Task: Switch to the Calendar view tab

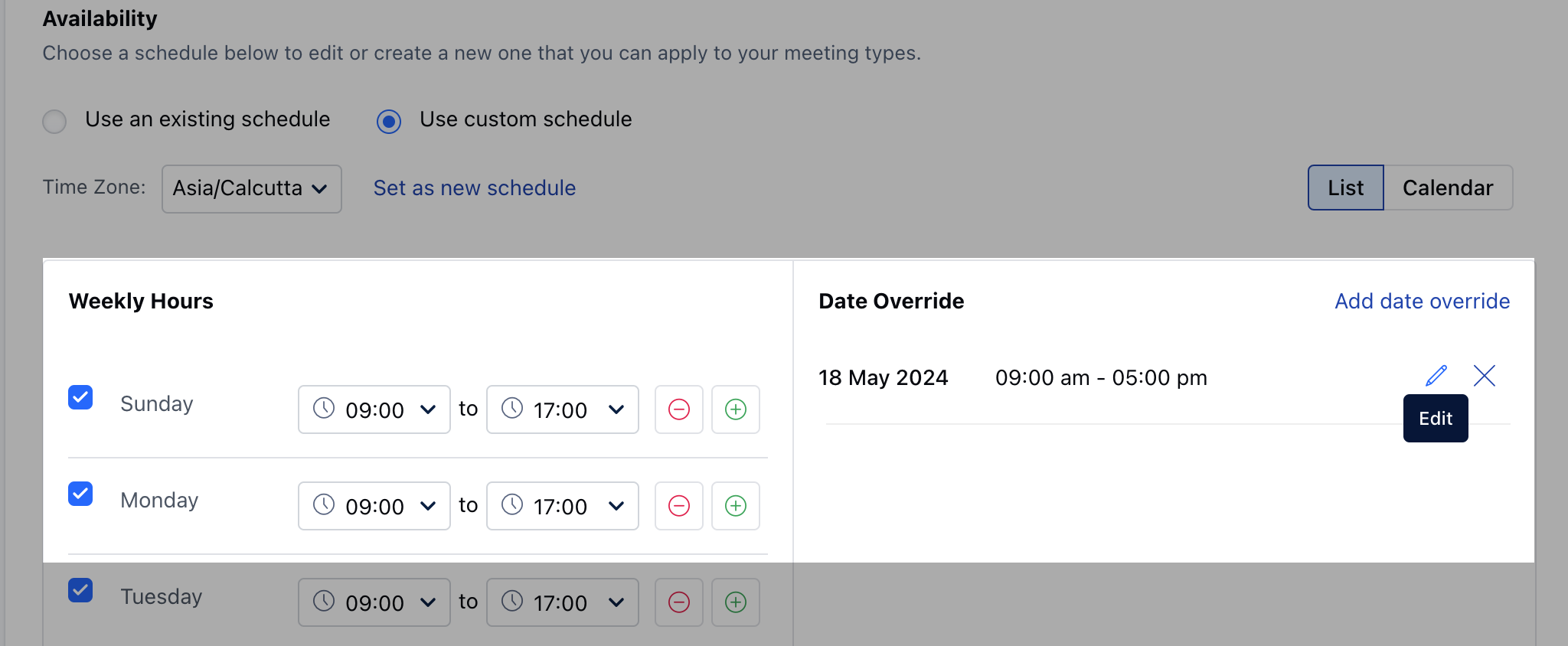Action: [1448, 188]
